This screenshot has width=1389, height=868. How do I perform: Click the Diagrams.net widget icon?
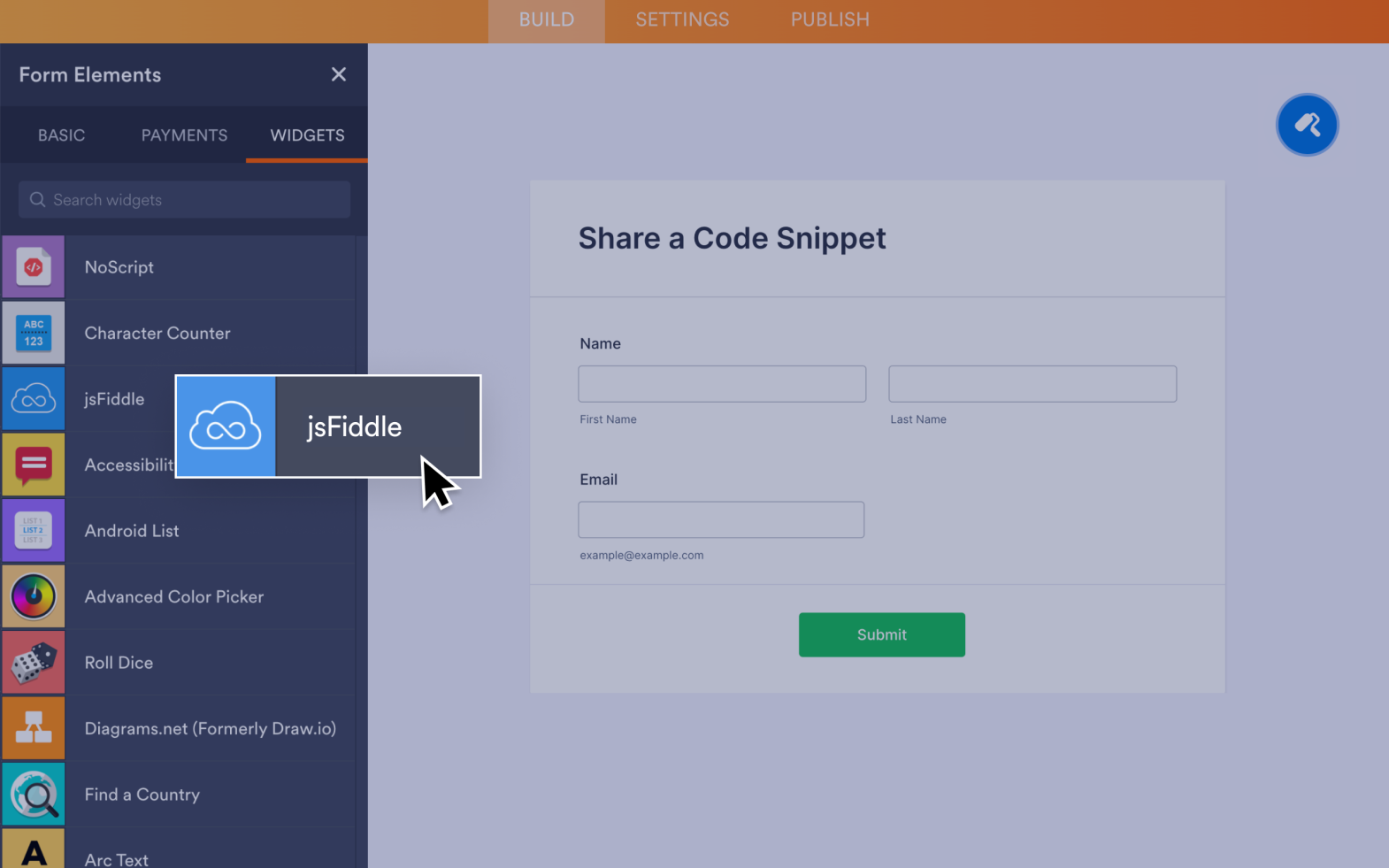tap(34, 728)
